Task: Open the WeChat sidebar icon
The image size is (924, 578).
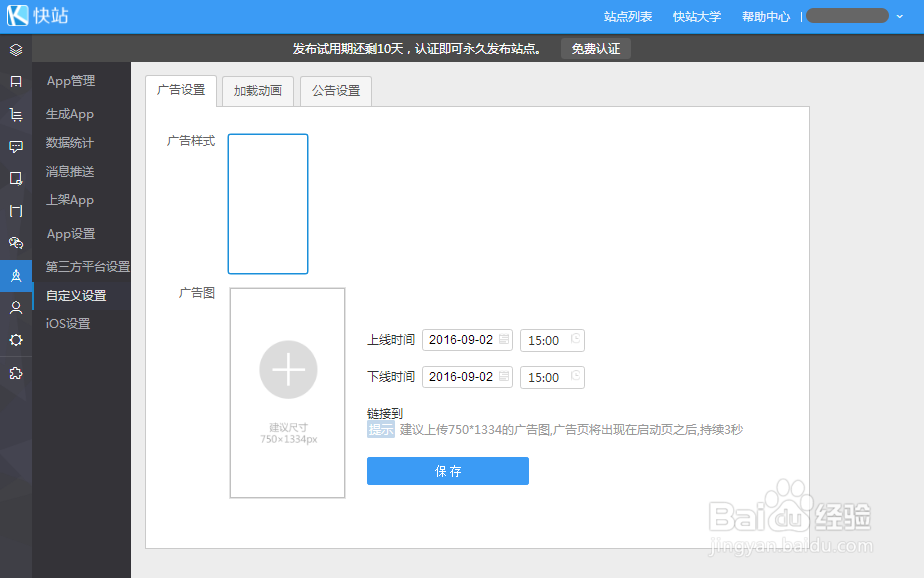Action: pos(16,243)
